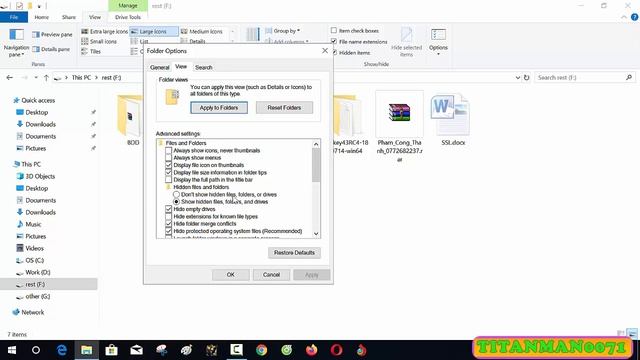Uncheck Display file icon on thumbnails
Image resolution: width=640 pixels, height=360 pixels.
coord(168,165)
